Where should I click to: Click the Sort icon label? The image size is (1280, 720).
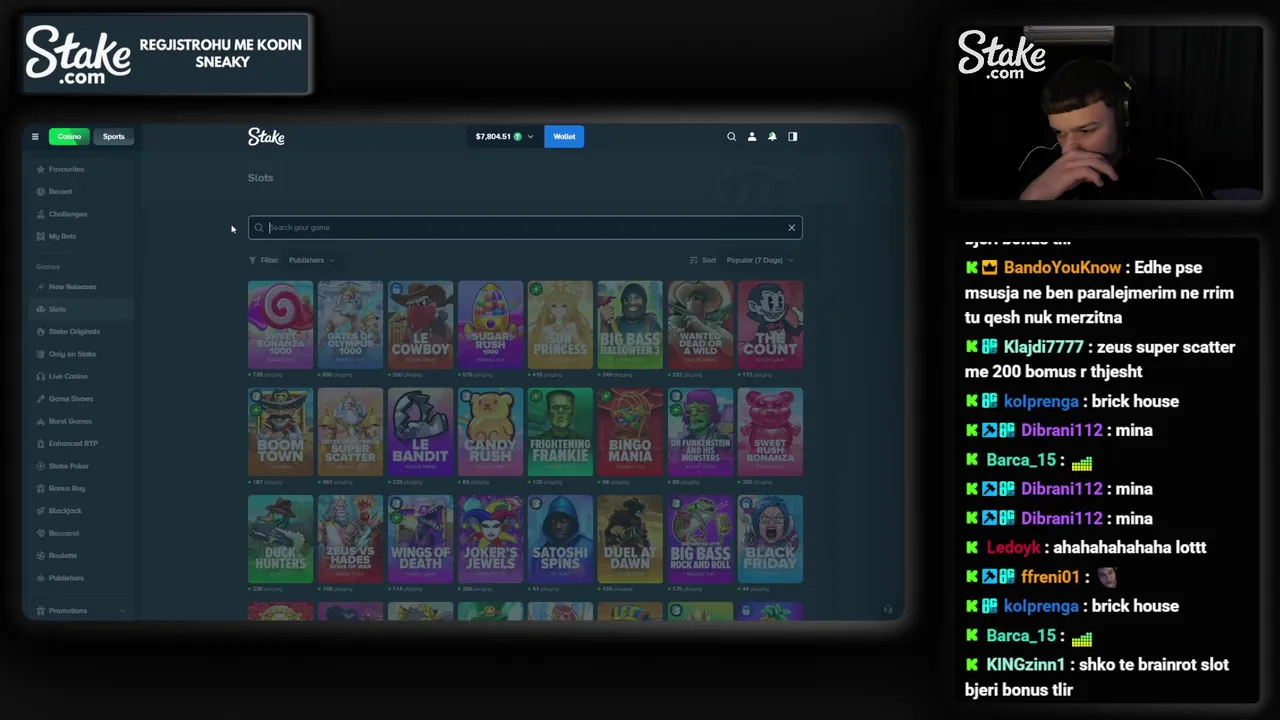[x=703, y=260]
